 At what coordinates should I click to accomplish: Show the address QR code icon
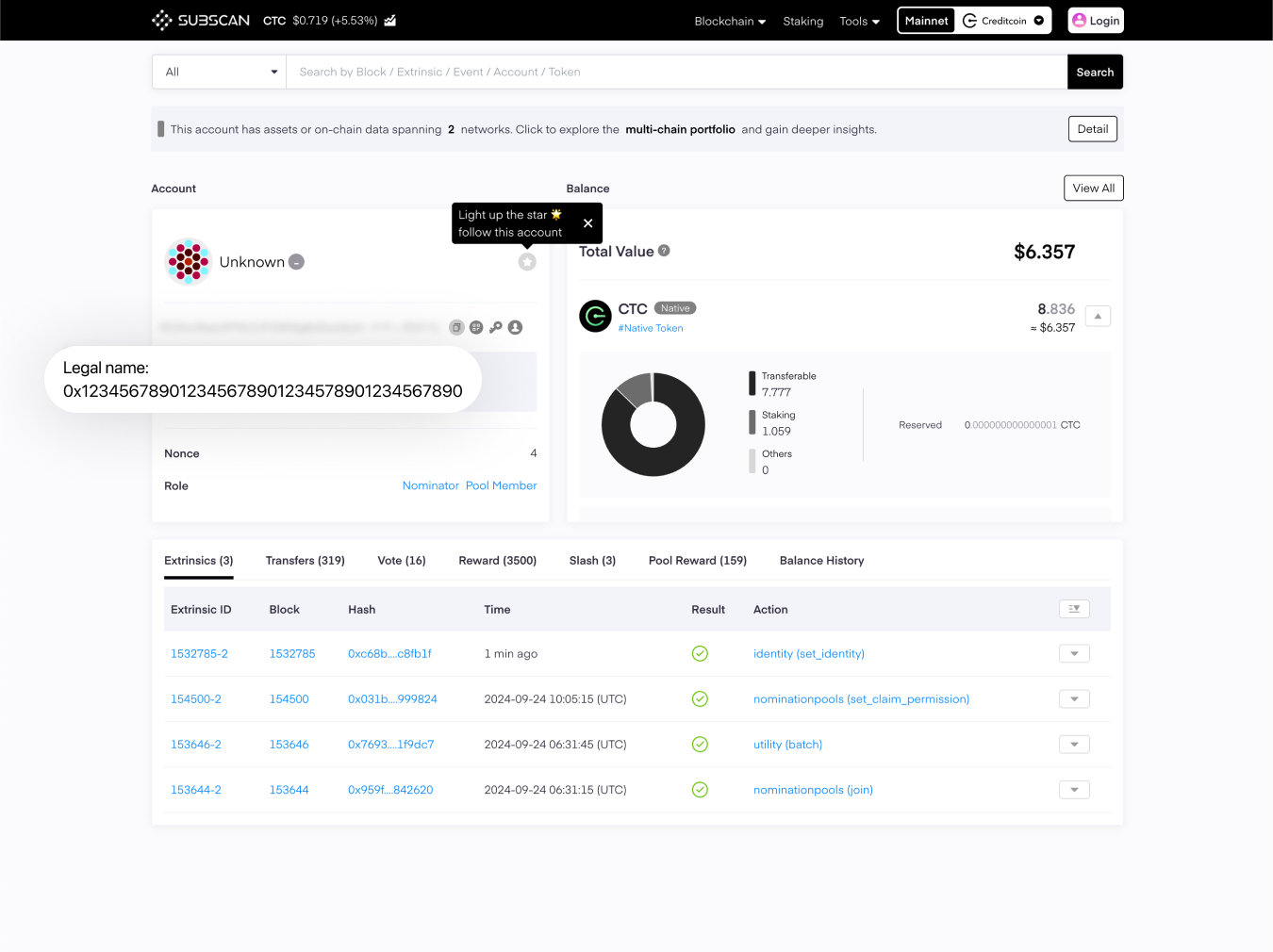[476, 327]
